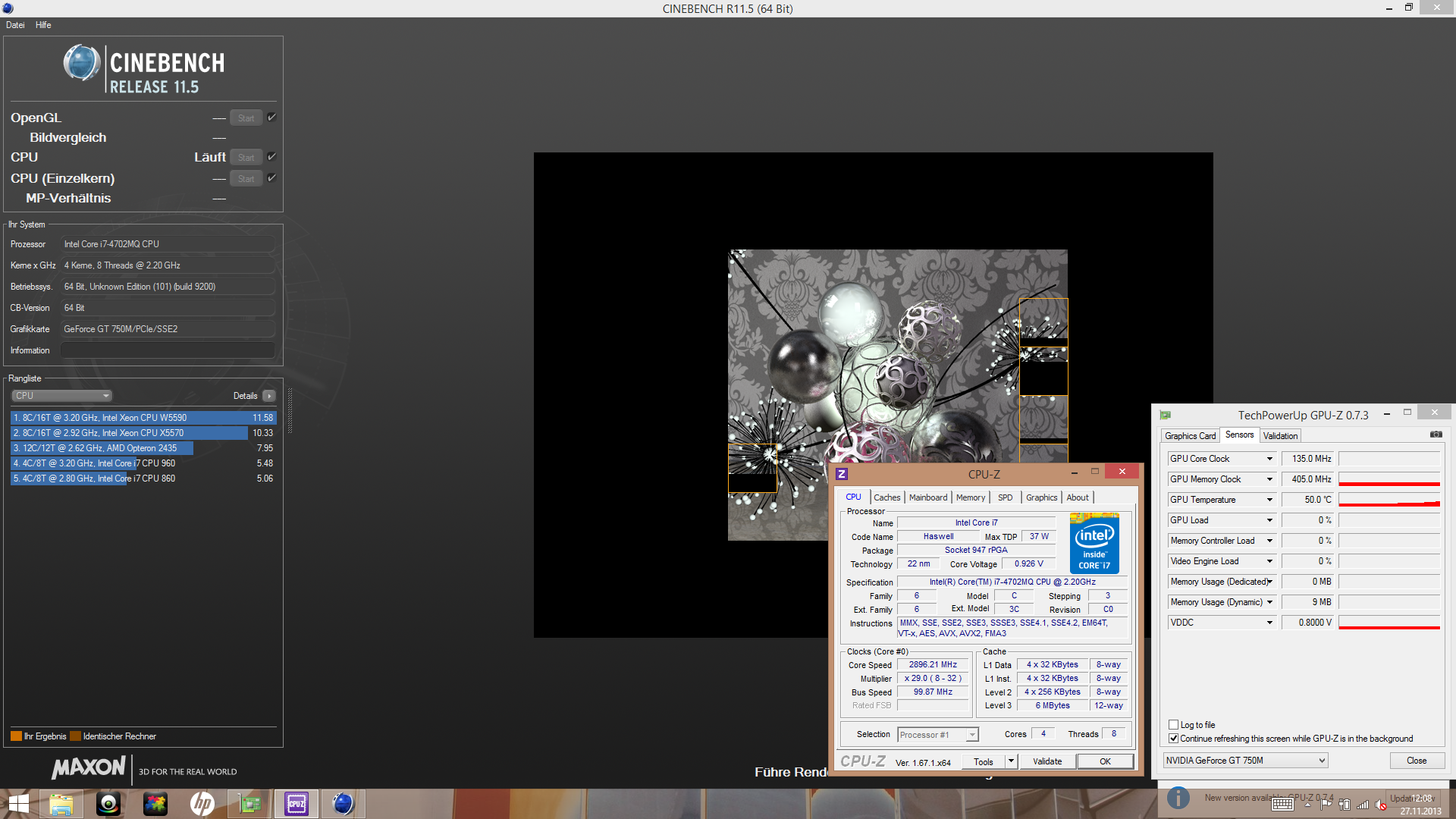Switch to the Memory tab in CPU-Z
Viewport: 1456px width, 819px height.
970,497
